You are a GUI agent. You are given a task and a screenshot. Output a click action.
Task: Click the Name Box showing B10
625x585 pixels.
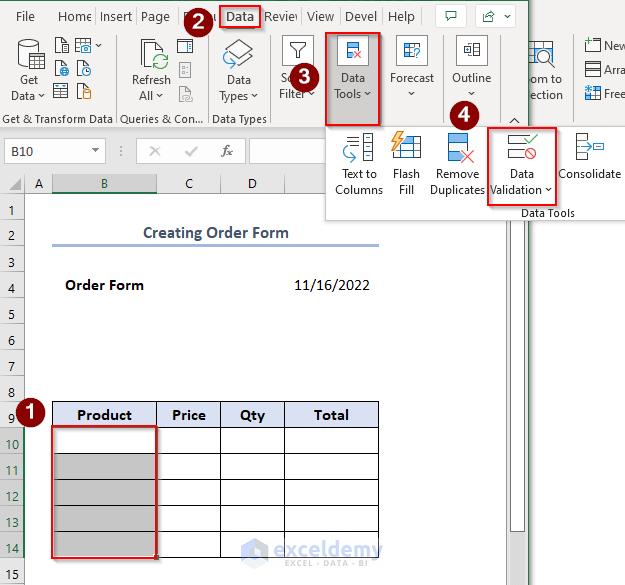pyautogui.click(x=55, y=151)
